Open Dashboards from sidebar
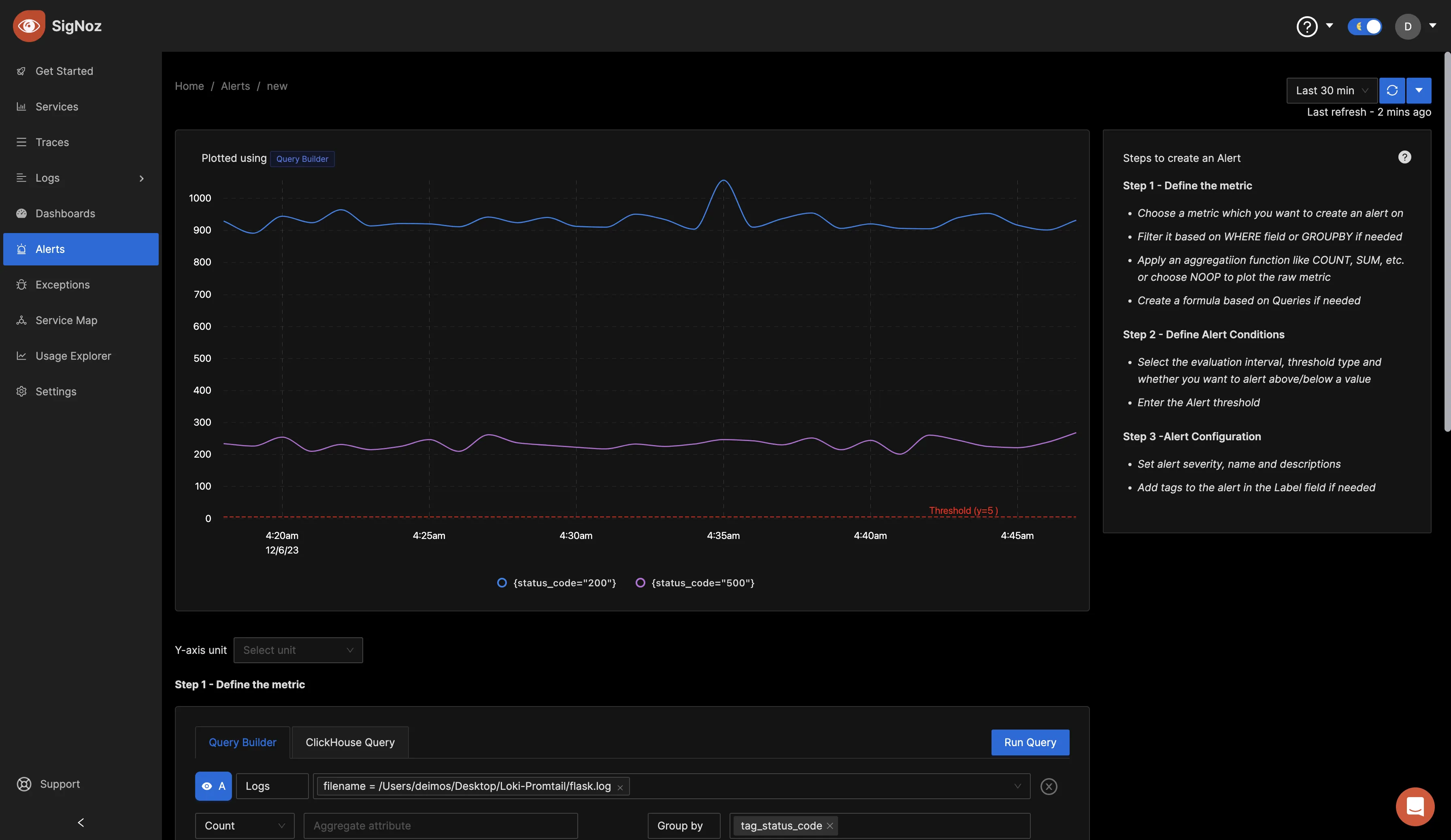This screenshot has width=1451, height=840. coord(65,213)
